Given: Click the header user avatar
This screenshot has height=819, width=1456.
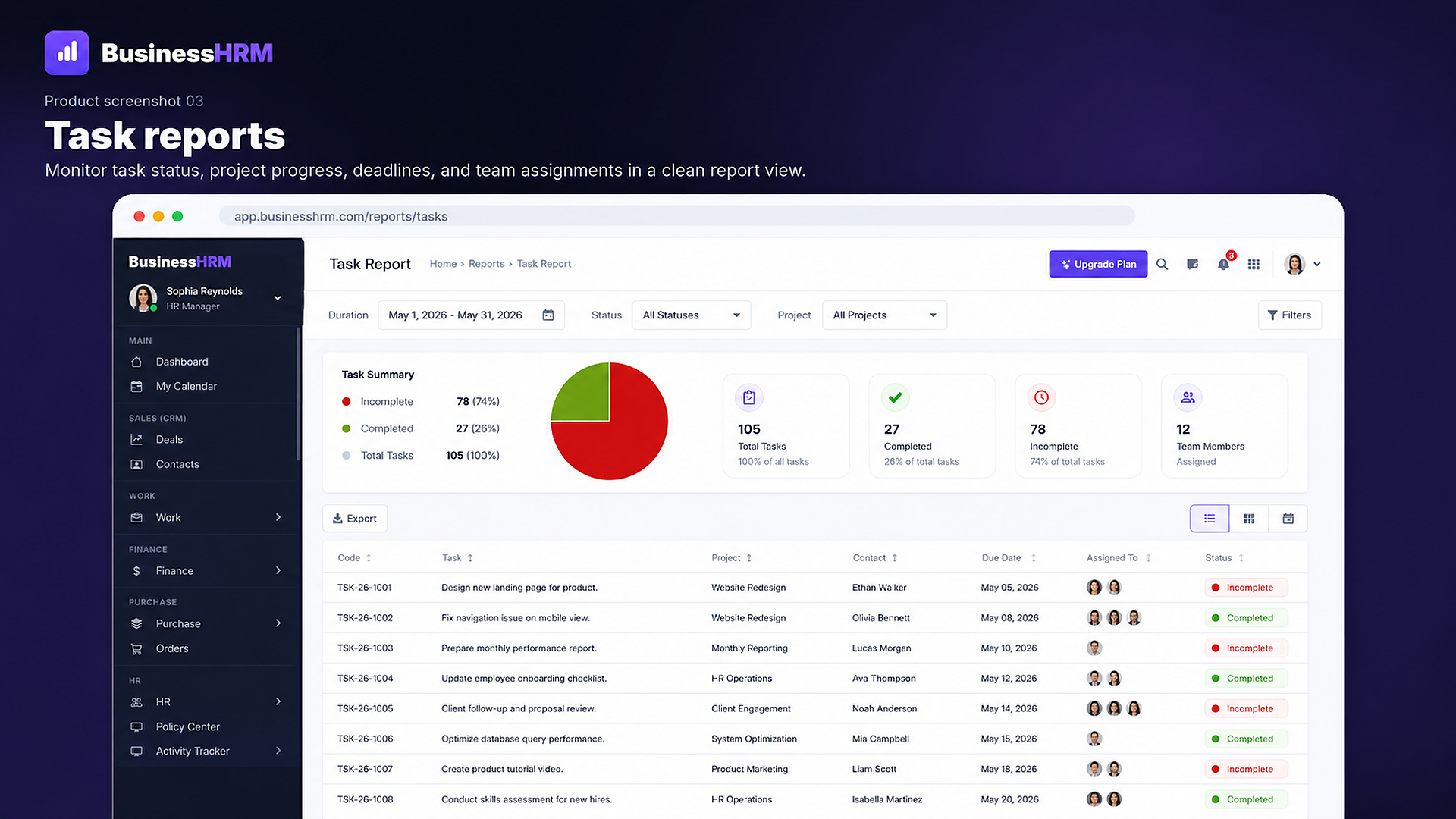Looking at the screenshot, I should point(1294,264).
